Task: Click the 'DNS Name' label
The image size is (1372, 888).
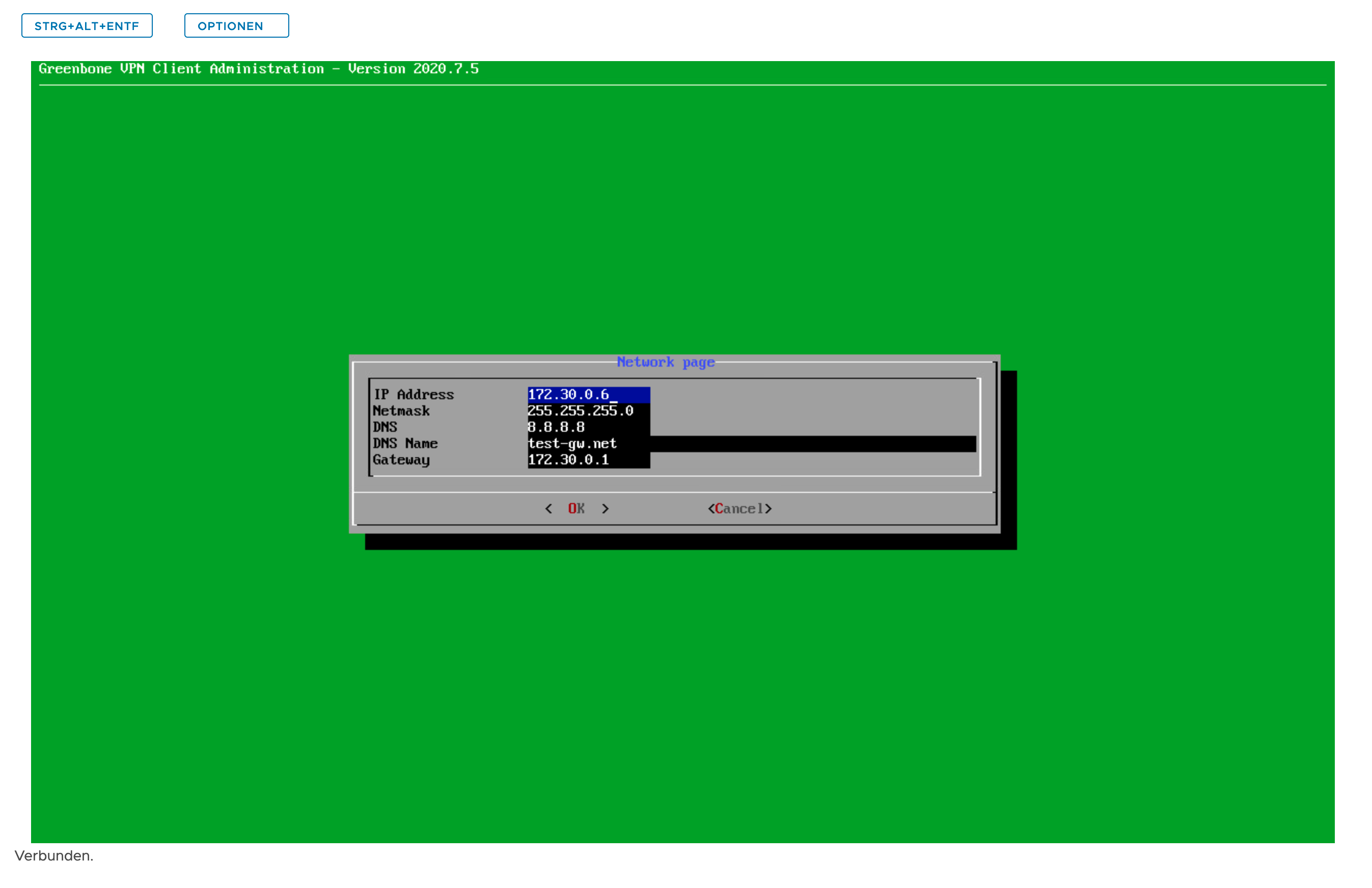Action: coord(405,445)
